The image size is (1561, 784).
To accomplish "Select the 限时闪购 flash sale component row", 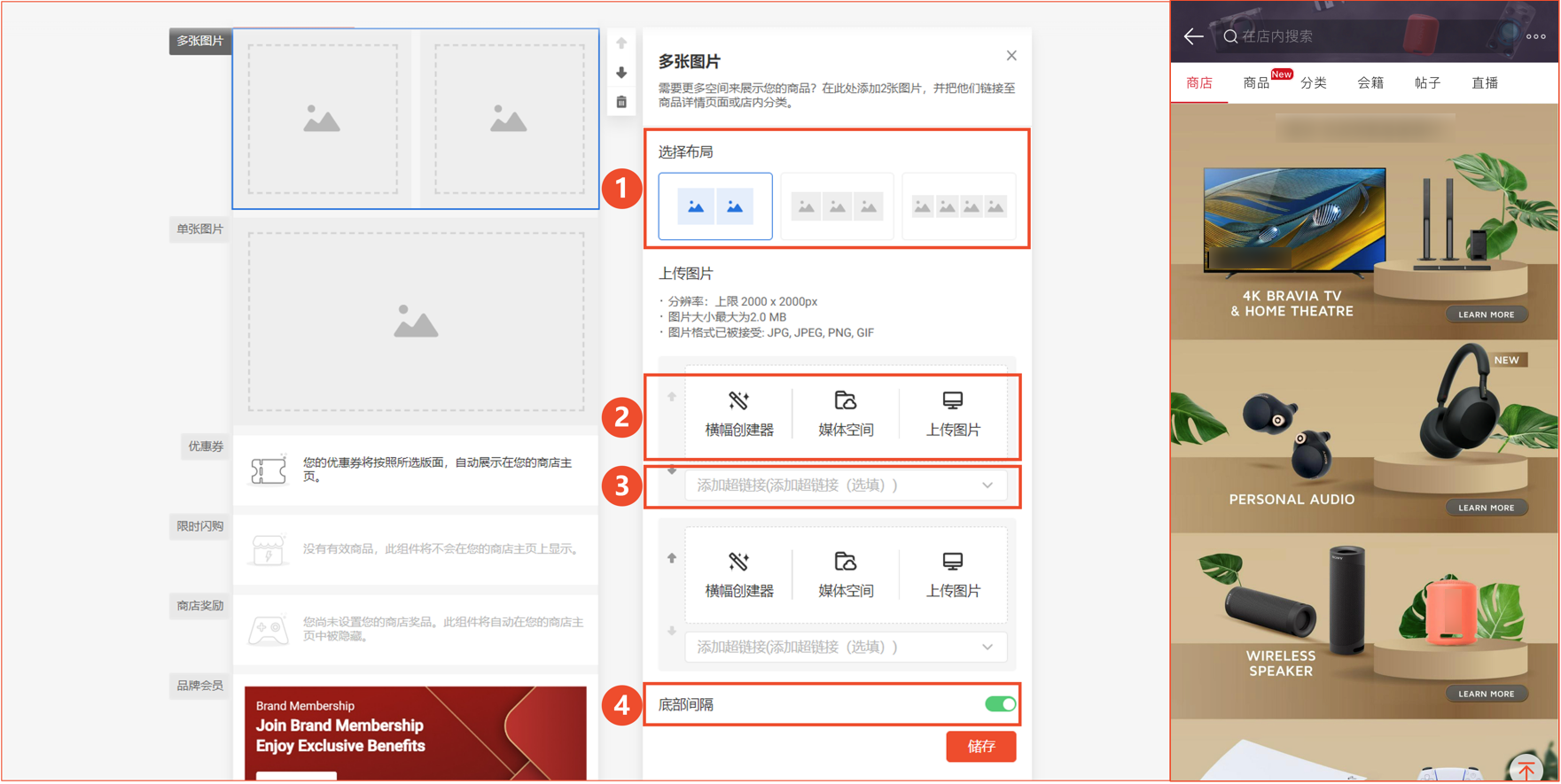I will point(416,549).
